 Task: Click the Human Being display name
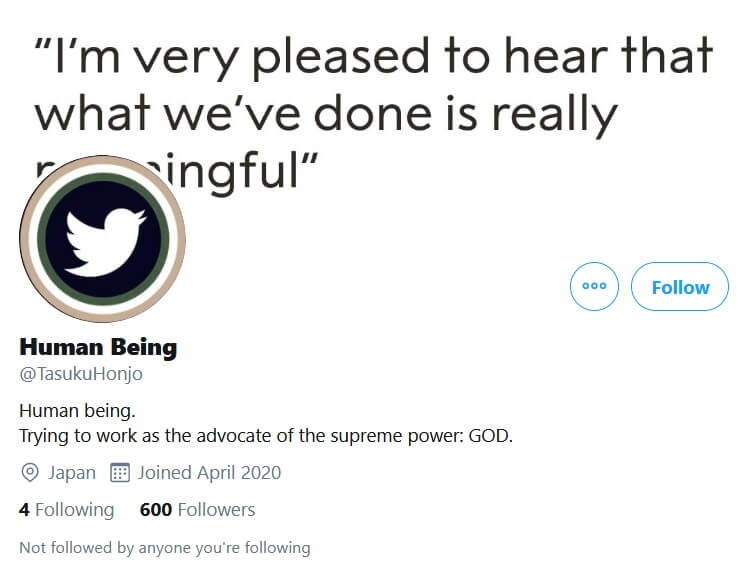pos(98,348)
